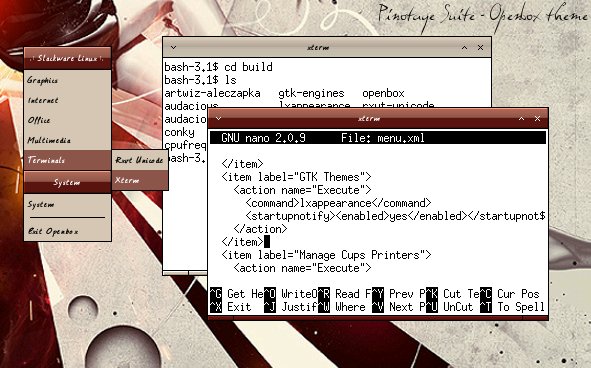Click conky in the back xterm listing
The image size is (591, 368).
[179, 132]
